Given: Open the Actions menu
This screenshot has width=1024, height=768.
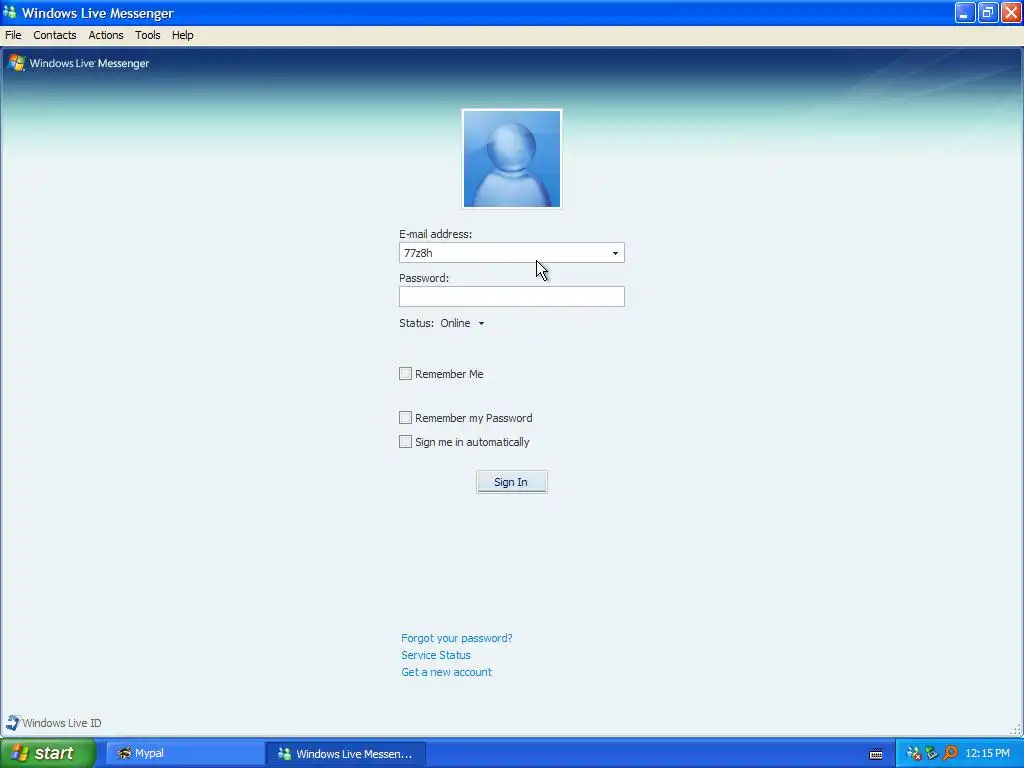Looking at the screenshot, I should tap(106, 35).
